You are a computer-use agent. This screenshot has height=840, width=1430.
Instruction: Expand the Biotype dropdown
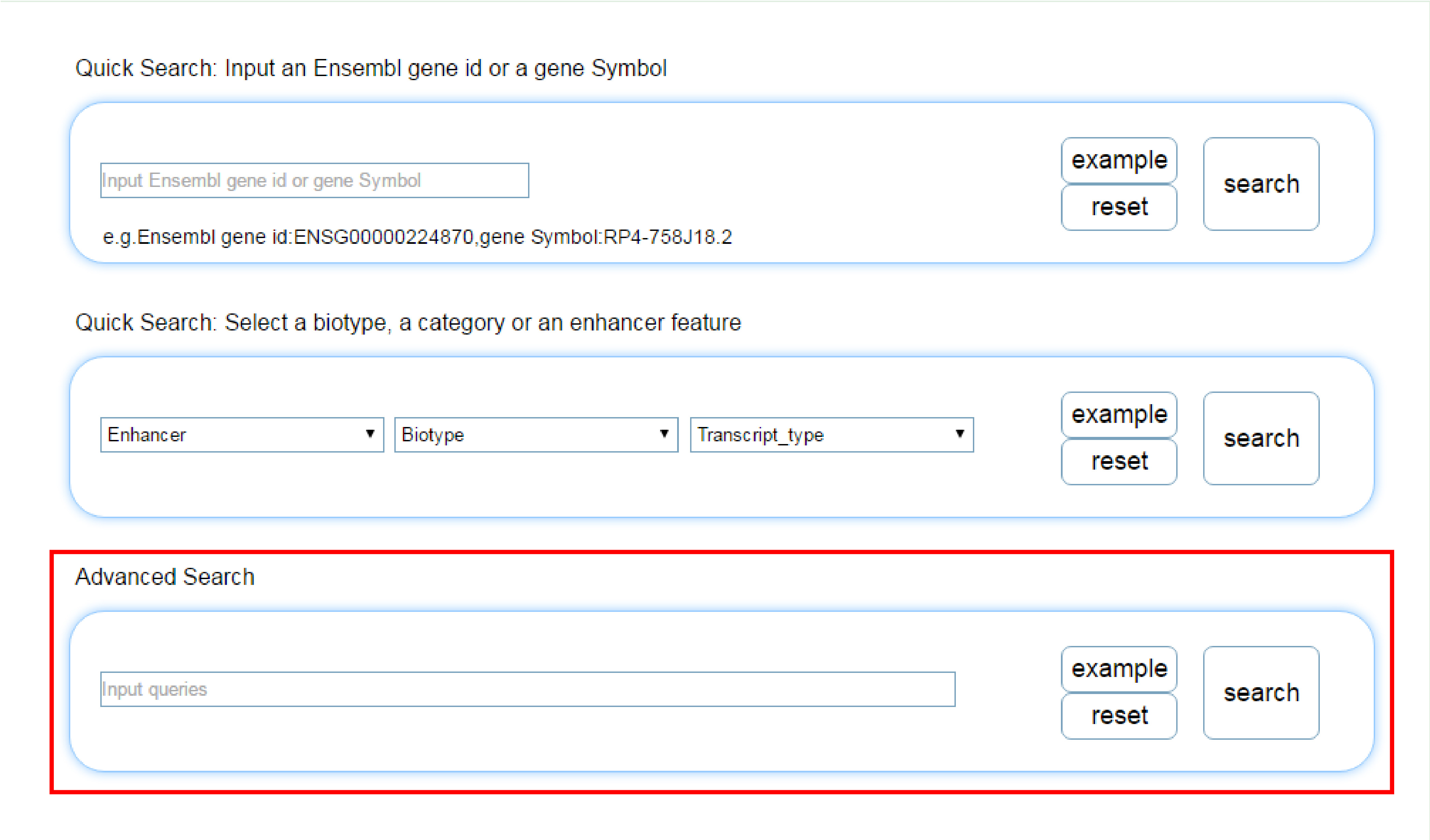tap(536, 434)
